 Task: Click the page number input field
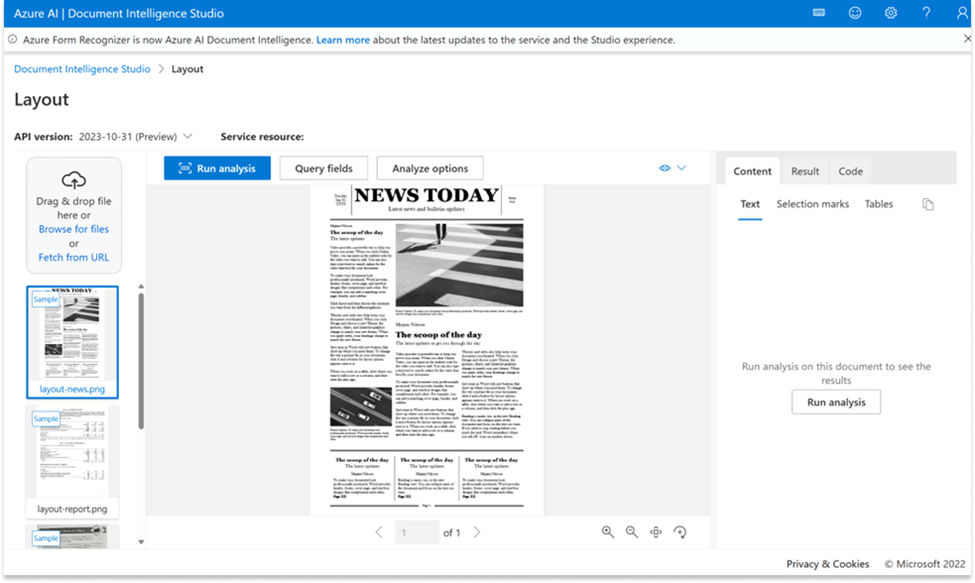pos(417,533)
